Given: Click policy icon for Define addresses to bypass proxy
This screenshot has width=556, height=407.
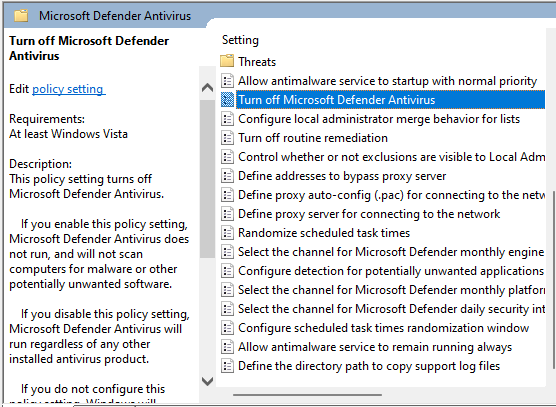Looking at the screenshot, I should pyautogui.click(x=227, y=176).
